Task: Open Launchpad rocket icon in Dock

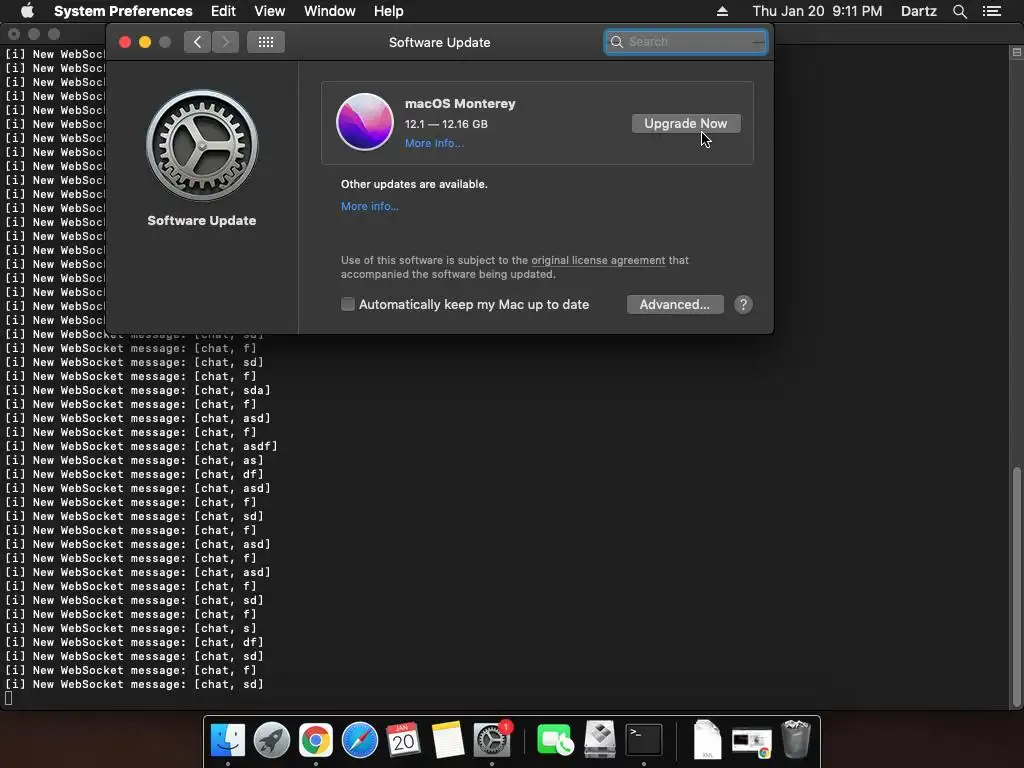Action: click(272, 740)
